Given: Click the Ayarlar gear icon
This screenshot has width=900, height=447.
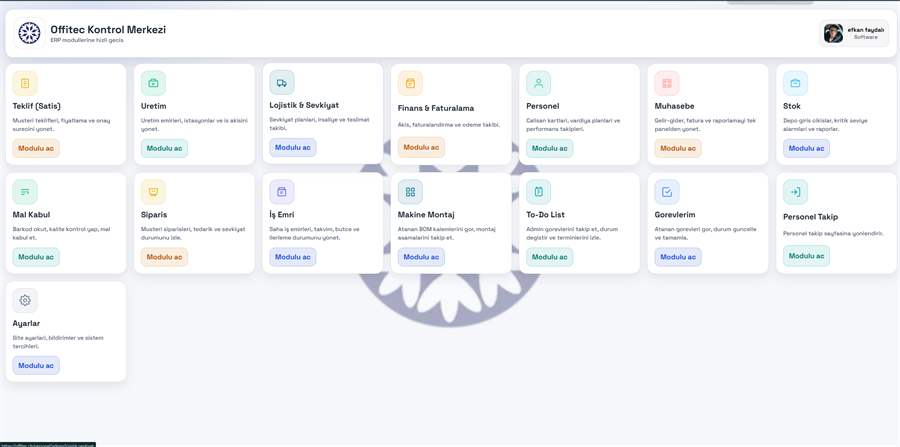Looking at the screenshot, I should (25, 300).
